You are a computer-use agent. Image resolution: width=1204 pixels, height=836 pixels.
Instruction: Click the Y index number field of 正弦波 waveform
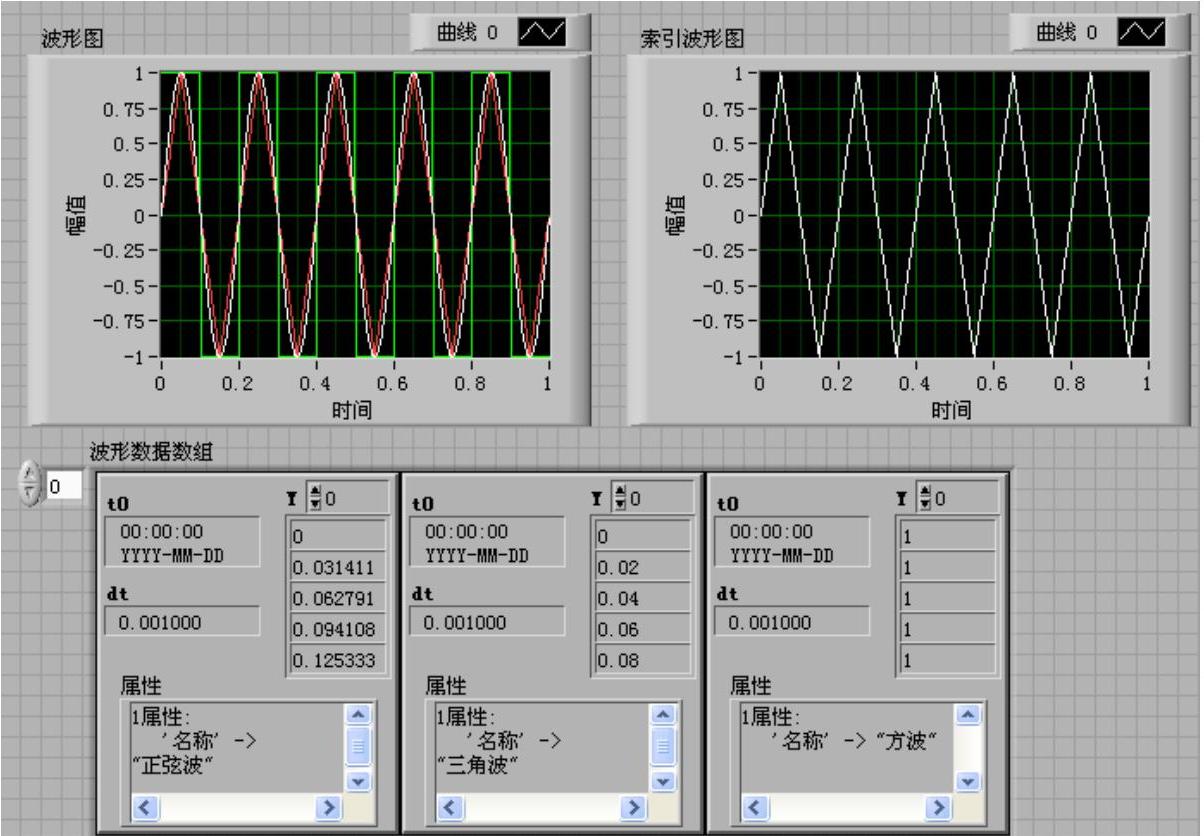(354, 498)
